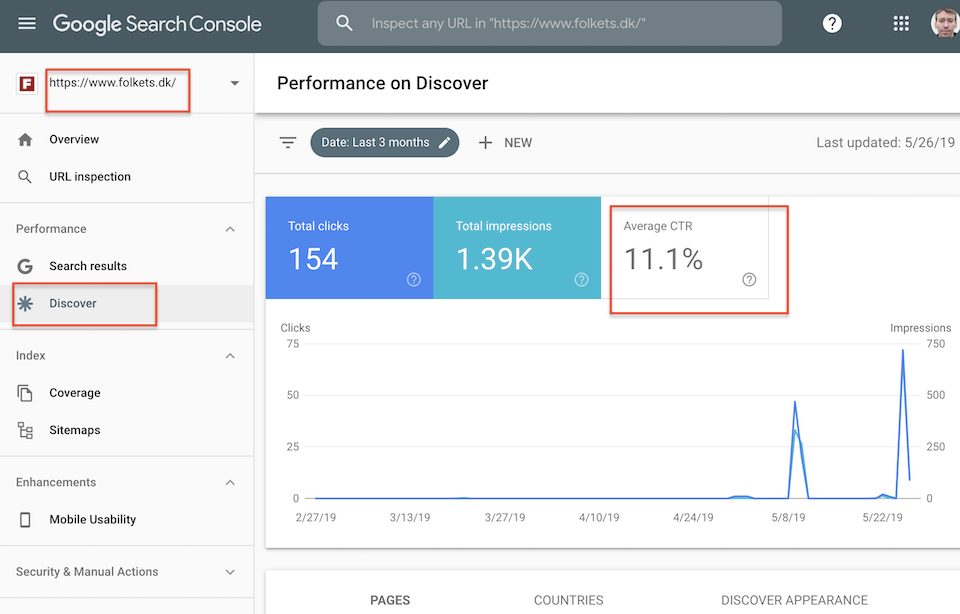
Task: Click the Sitemaps tree icon
Action: coord(25,430)
